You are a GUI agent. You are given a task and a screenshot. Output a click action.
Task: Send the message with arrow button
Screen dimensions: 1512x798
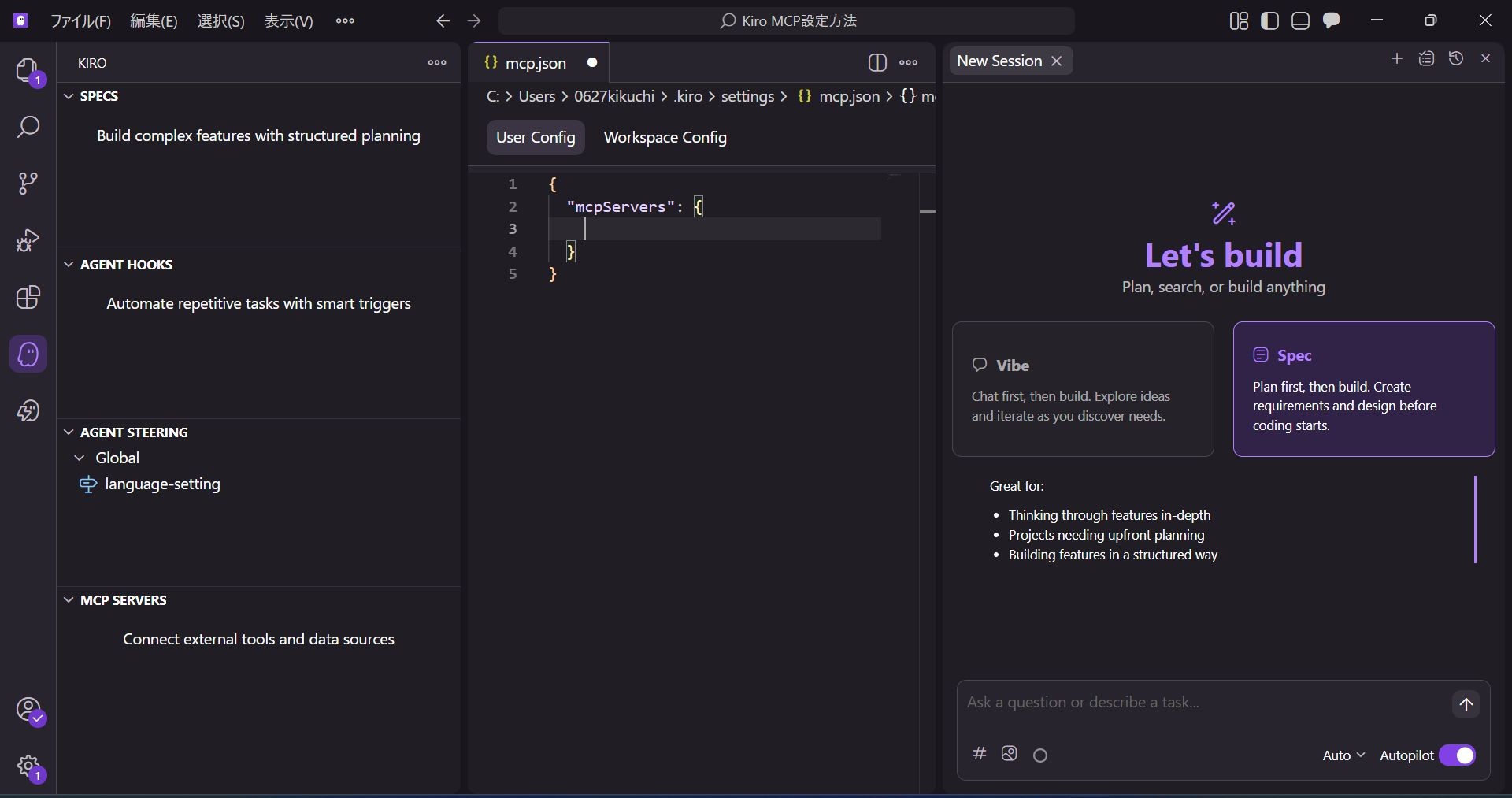point(1466,704)
